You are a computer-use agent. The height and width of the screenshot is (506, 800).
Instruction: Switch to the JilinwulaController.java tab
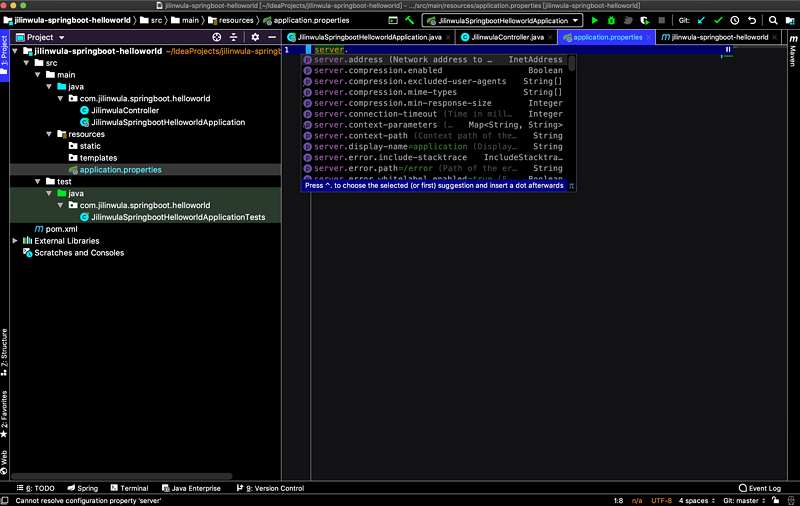[506, 37]
